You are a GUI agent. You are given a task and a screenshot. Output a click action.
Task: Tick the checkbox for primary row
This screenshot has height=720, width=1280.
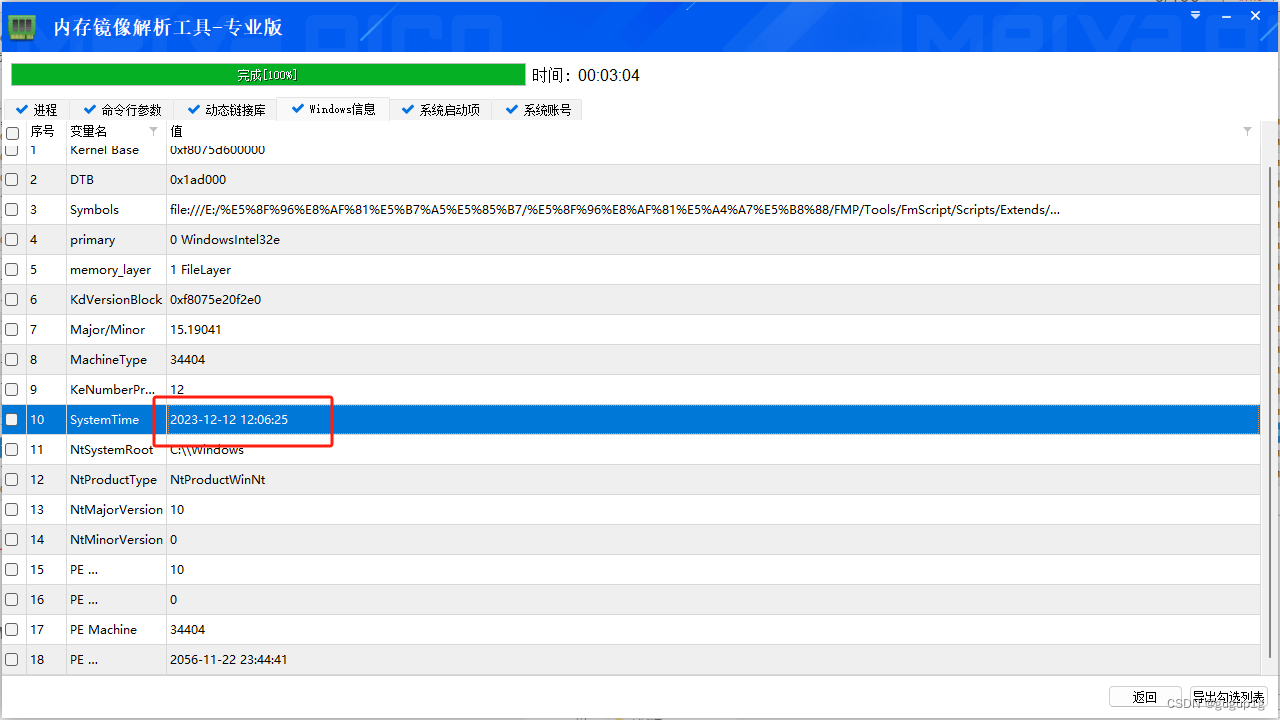coord(12,240)
